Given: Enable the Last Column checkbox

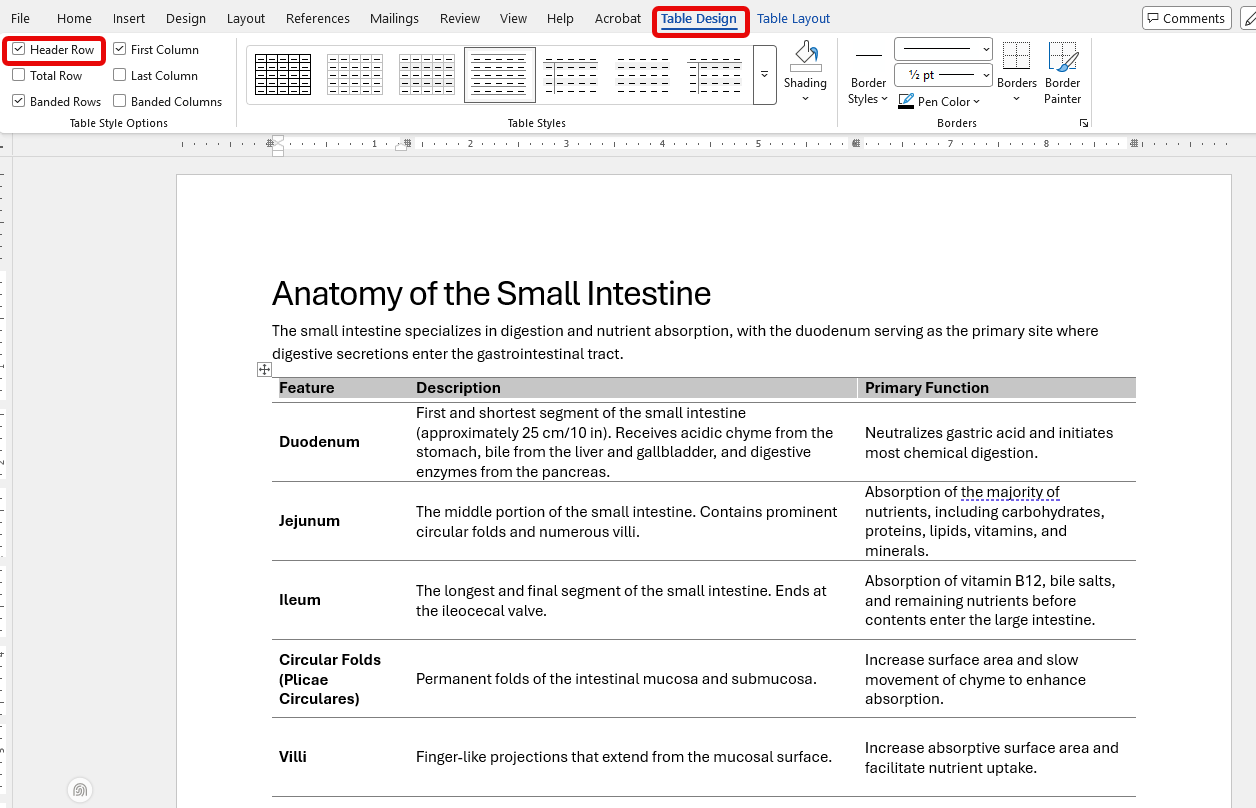Looking at the screenshot, I should [x=120, y=75].
